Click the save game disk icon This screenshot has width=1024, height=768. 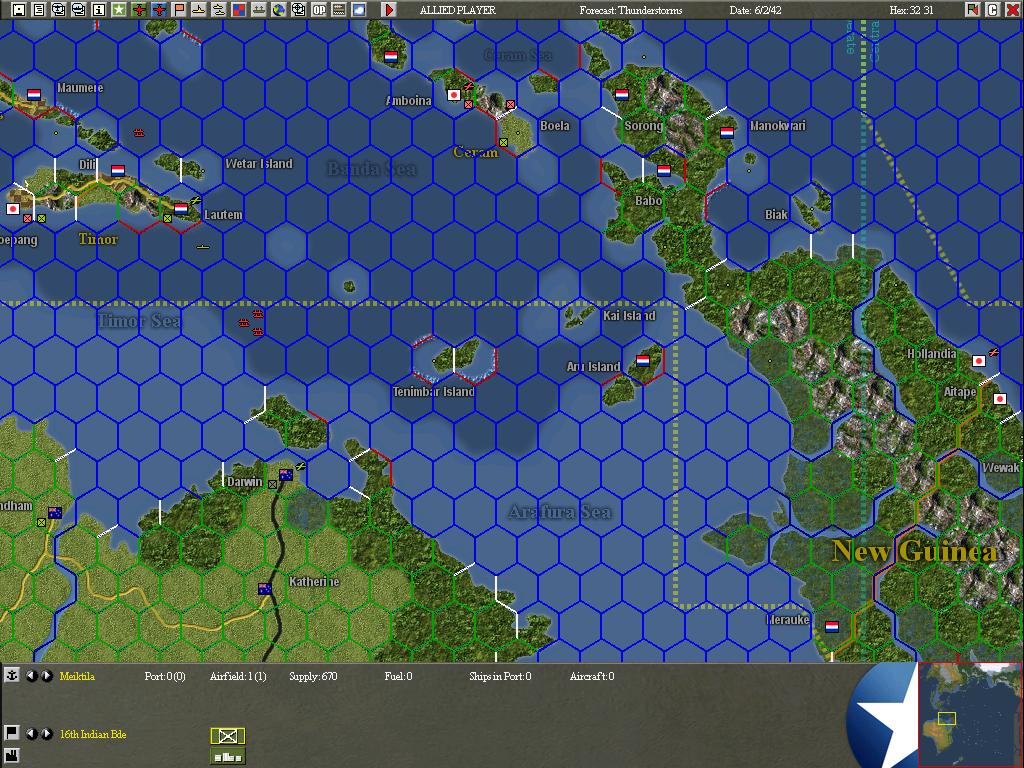click(19, 9)
